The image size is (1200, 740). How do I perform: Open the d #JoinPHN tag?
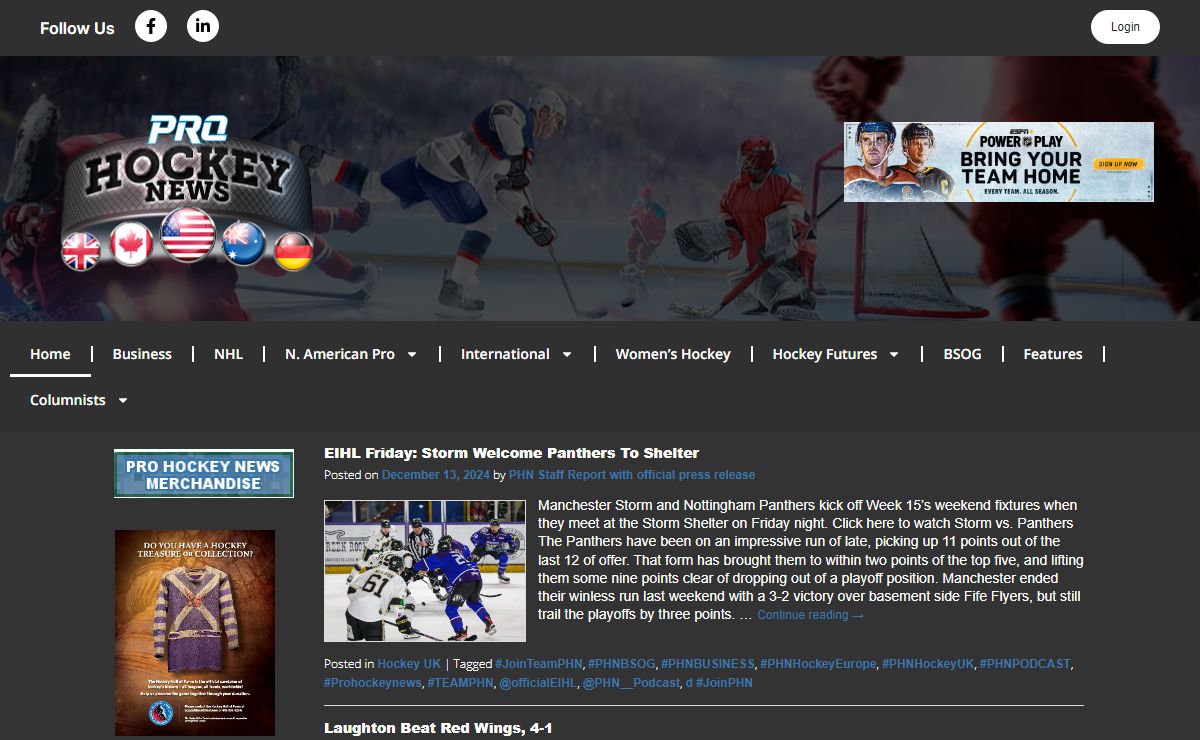point(719,683)
